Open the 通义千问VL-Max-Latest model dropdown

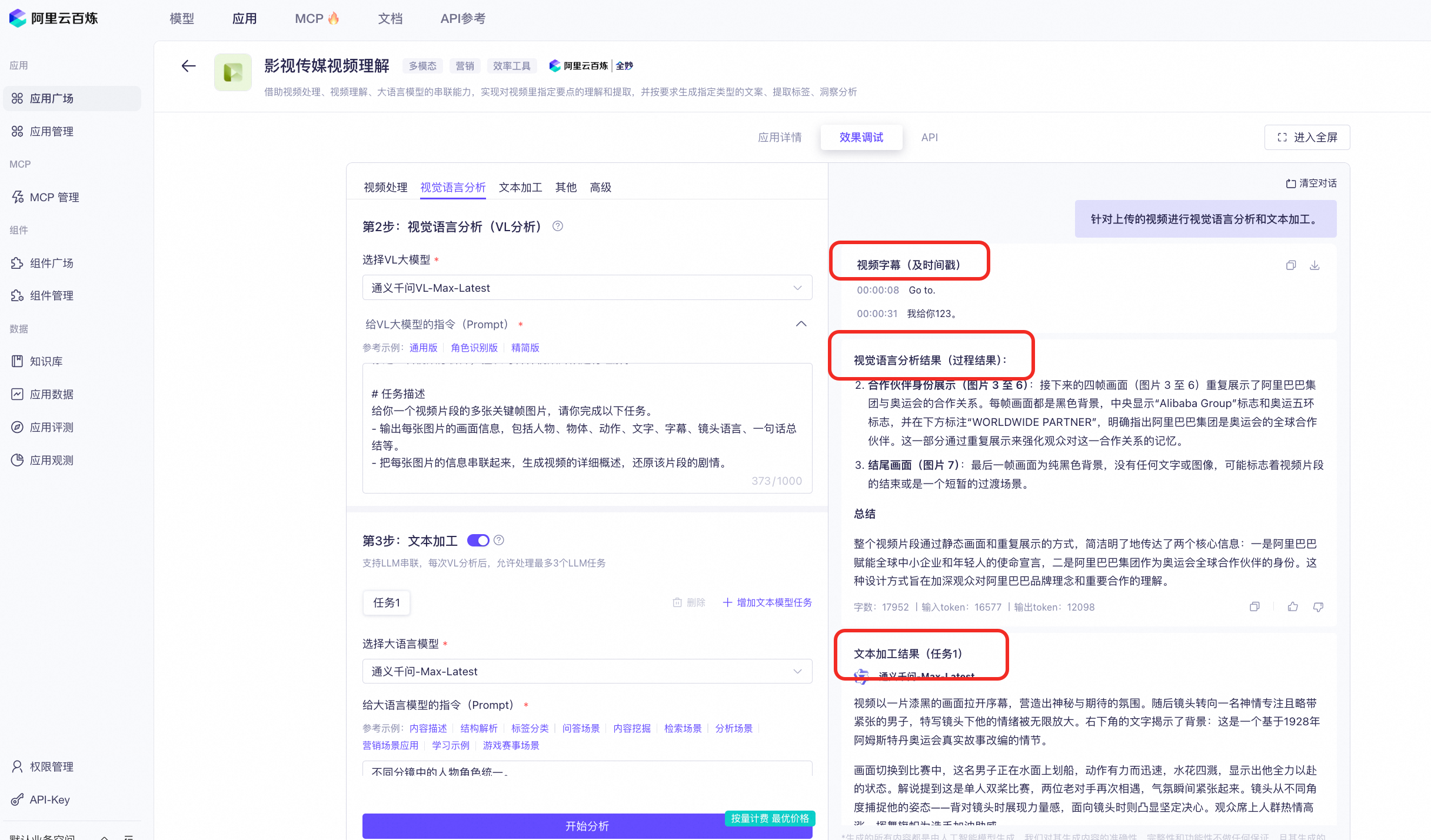click(587, 288)
